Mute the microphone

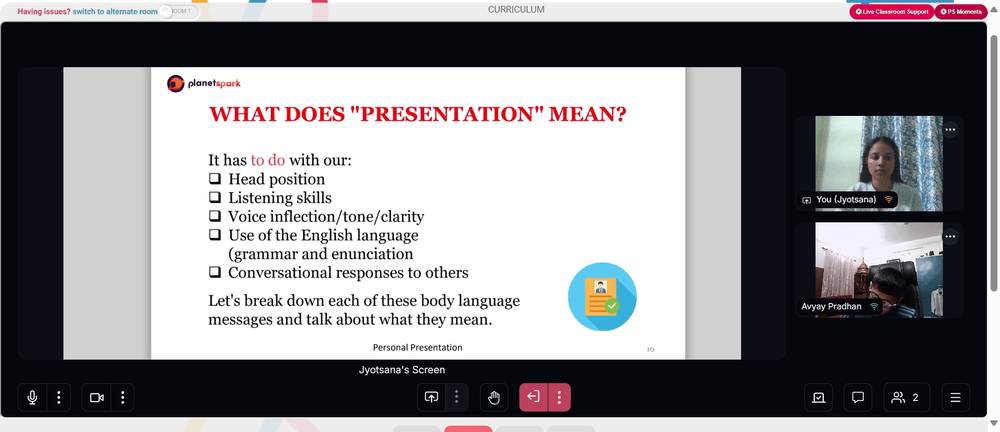32,398
